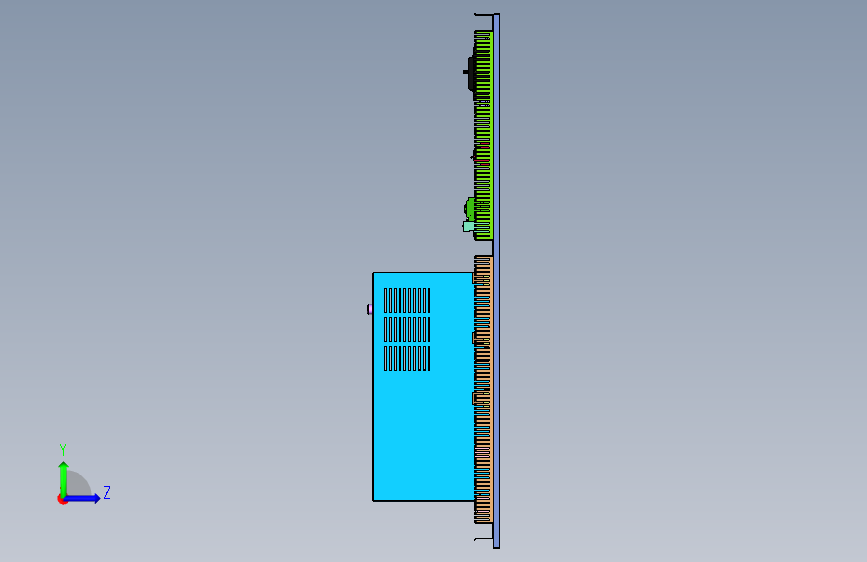Viewport: 867px width, 562px height.
Task: Select the green Y-axis arrow on the triad
Action: (64, 479)
